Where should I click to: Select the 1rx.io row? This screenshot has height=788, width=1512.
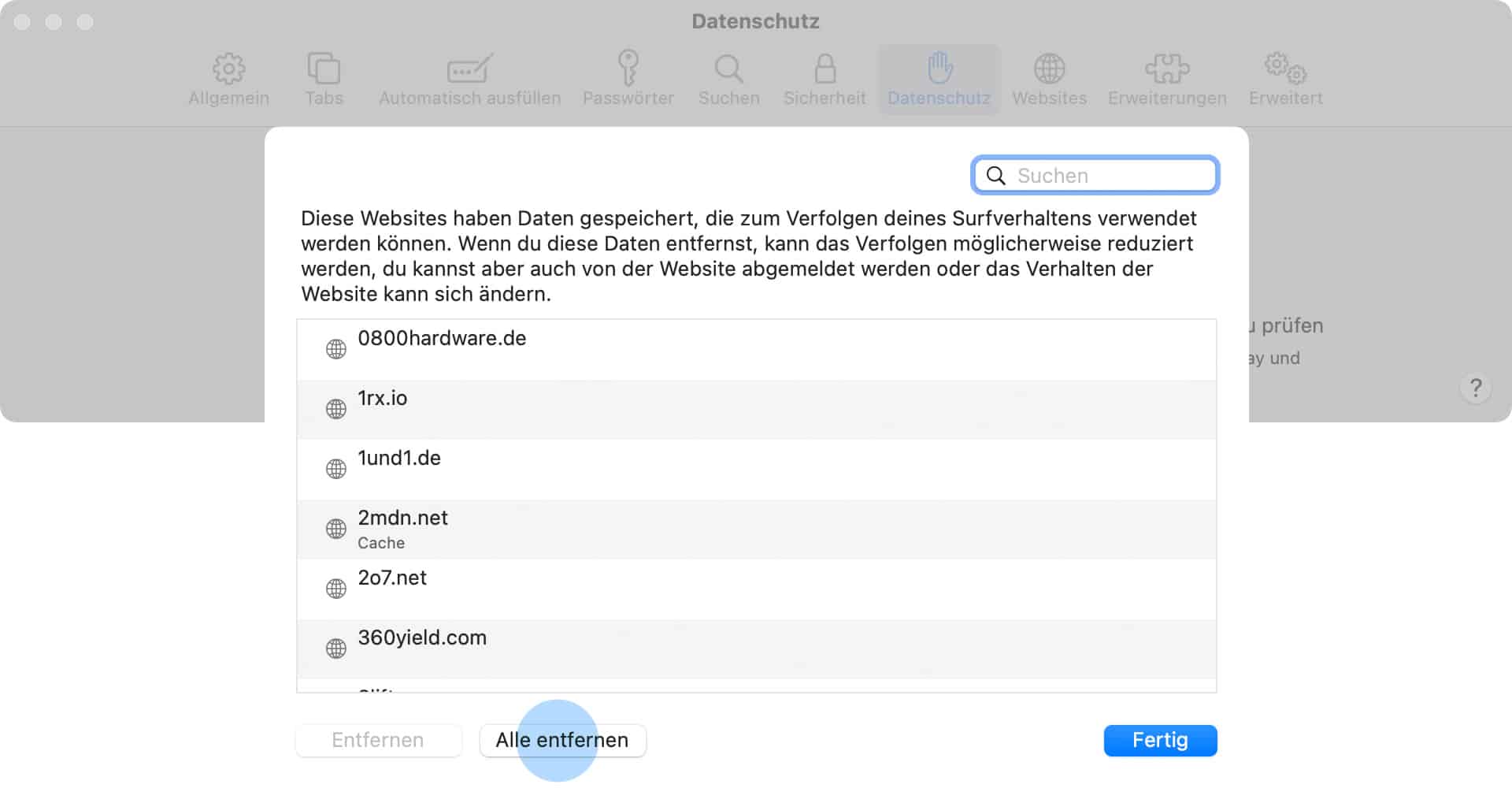[756, 410]
